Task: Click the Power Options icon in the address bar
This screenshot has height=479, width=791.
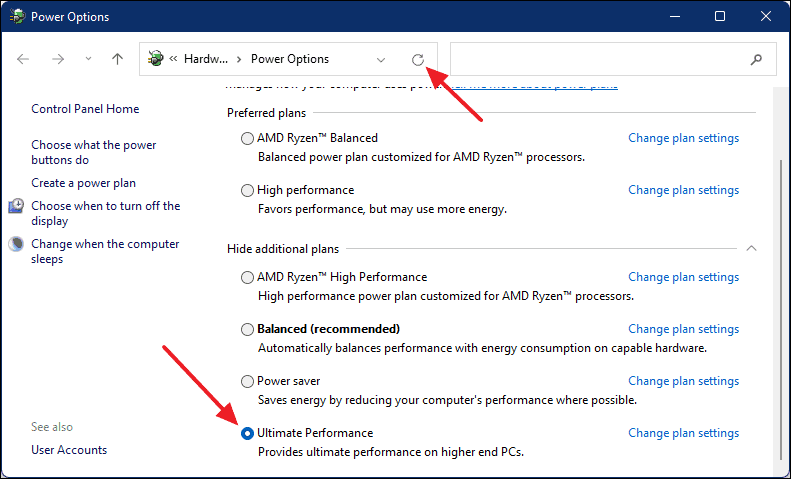Action: [x=156, y=58]
